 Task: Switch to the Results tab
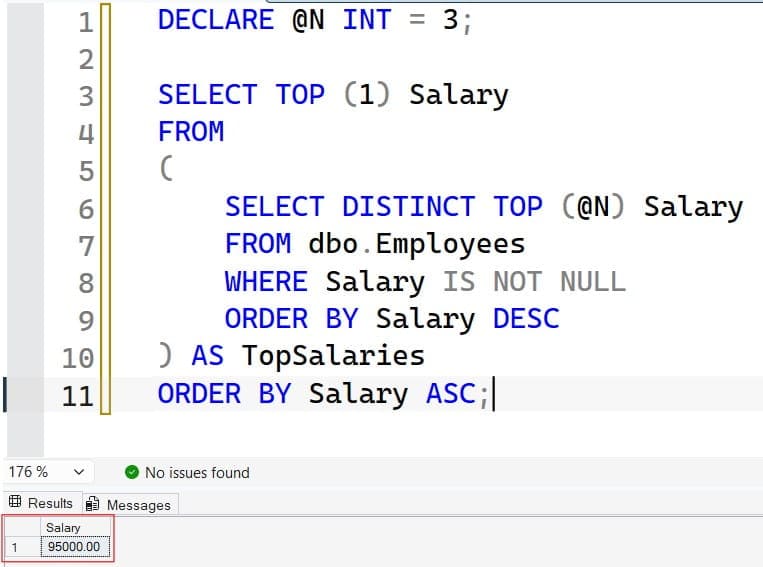tap(42, 503)
